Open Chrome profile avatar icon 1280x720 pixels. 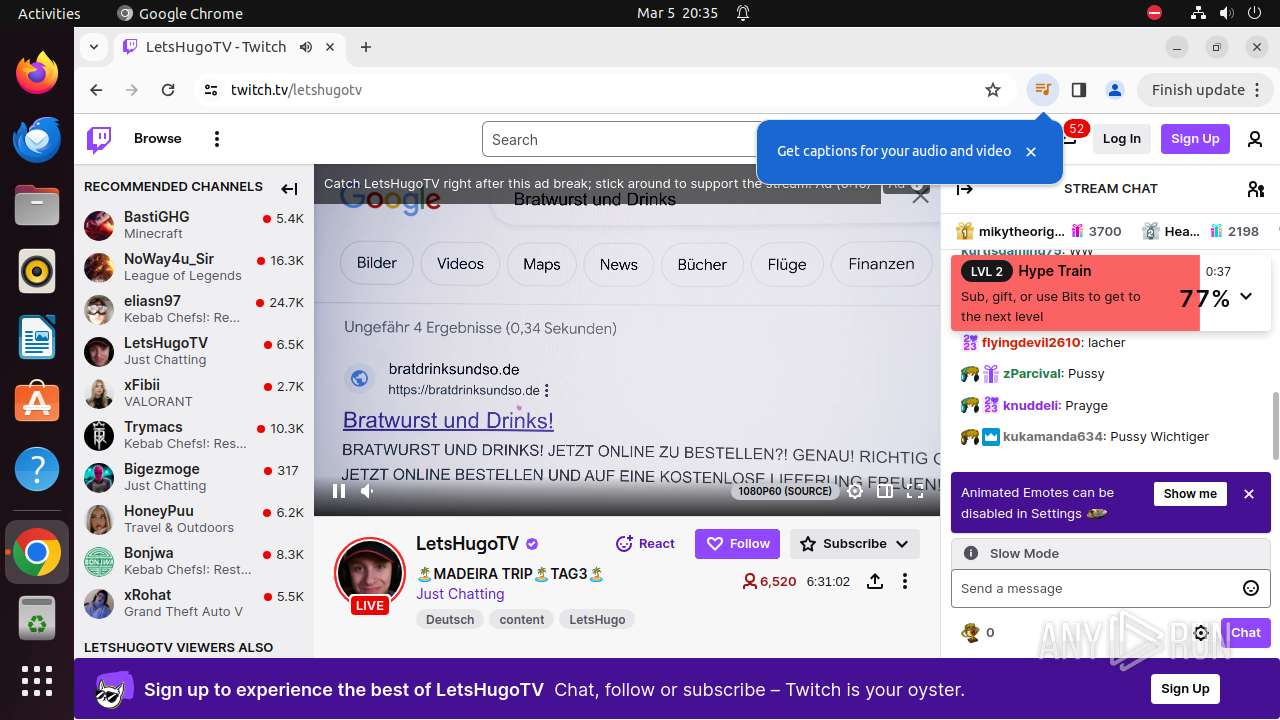pyautogui.click(x=1114, y=90)
